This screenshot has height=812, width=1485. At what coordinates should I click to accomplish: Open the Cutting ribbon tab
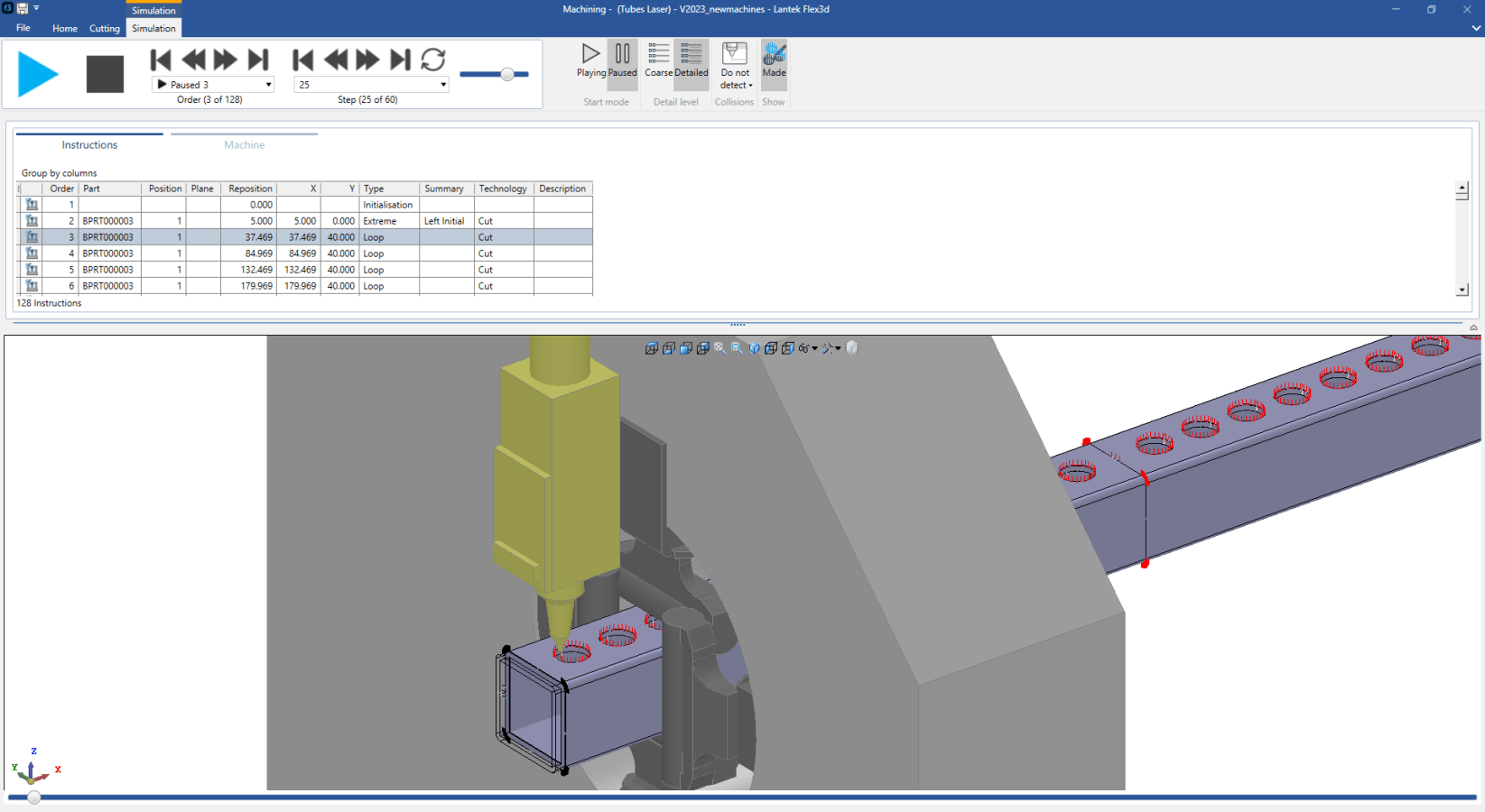pyautogui.click(x=105, y=29)
